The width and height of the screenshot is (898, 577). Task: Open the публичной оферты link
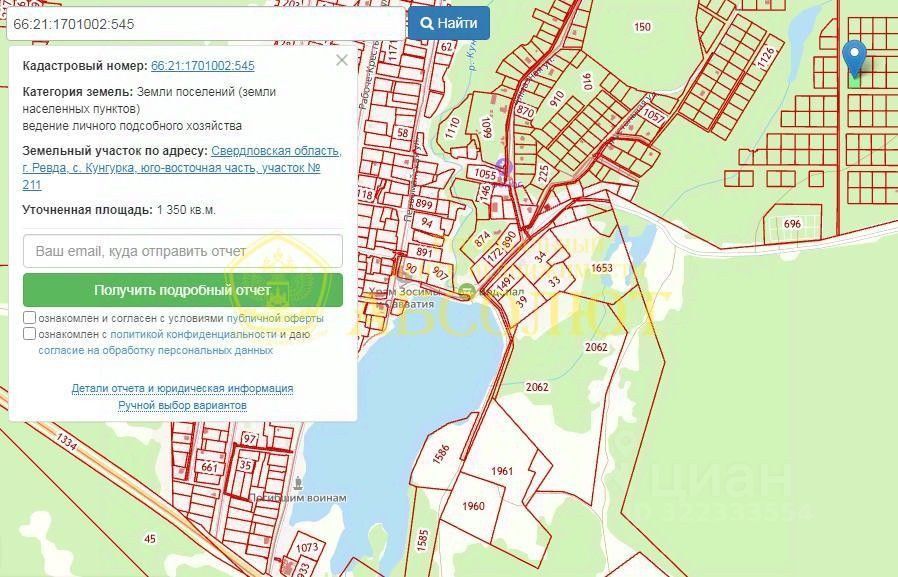[x=275, y=318]
